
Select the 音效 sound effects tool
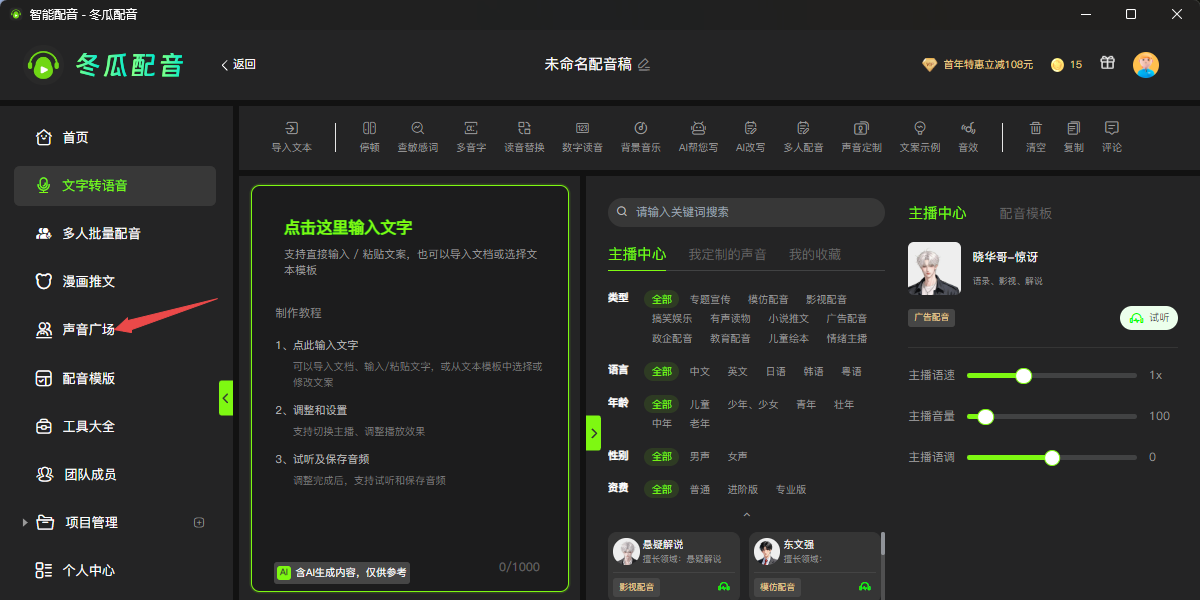[x=968, y=137]
